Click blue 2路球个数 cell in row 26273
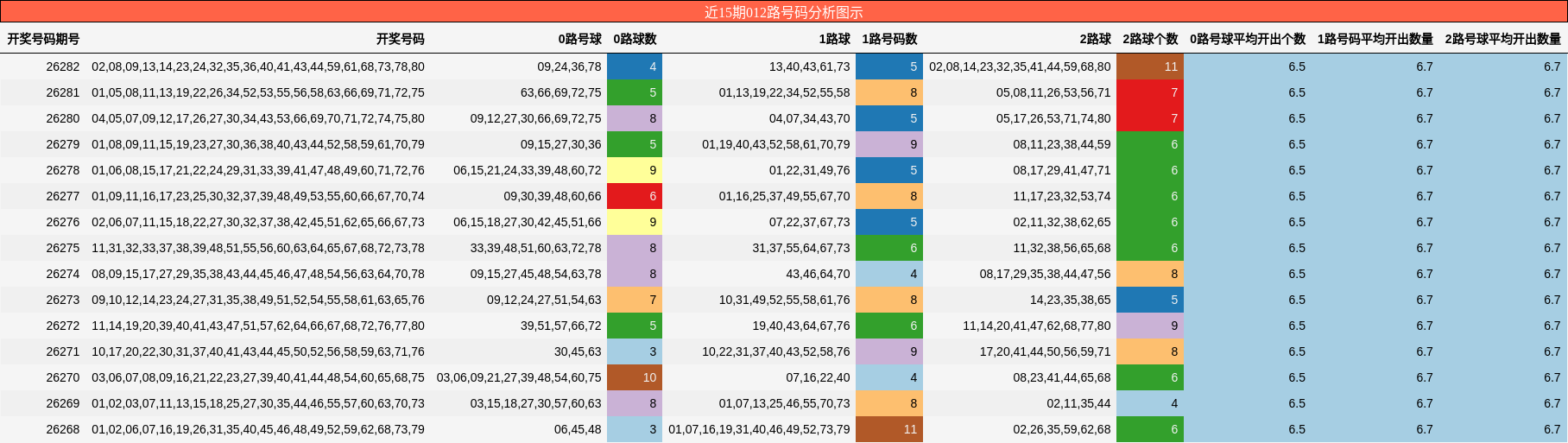Viewport: 1568px width, 443px height. pyautogui.click(x=1150, y=300)
